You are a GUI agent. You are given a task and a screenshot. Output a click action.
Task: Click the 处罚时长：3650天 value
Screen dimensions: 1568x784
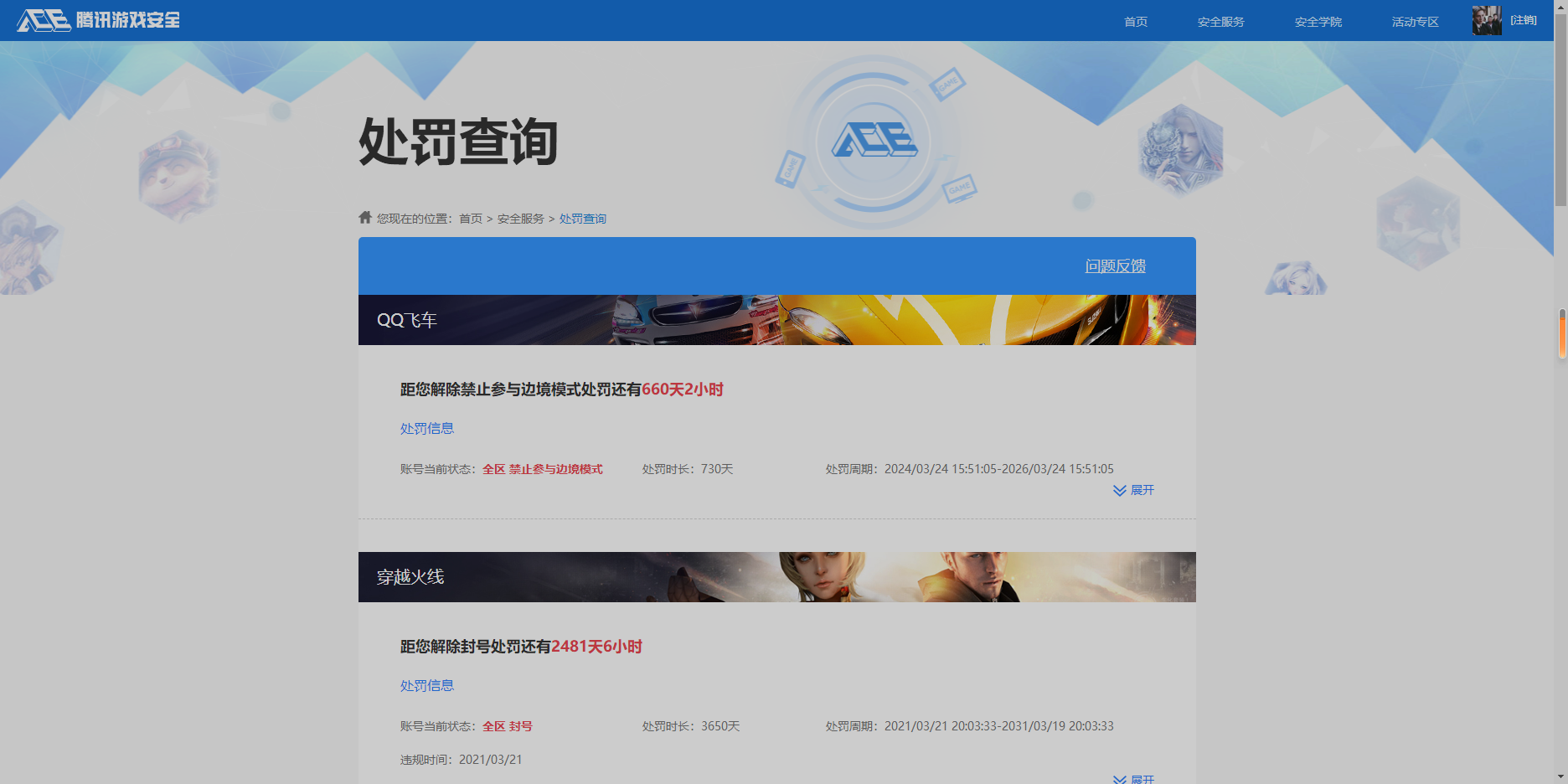pos(691,726)
